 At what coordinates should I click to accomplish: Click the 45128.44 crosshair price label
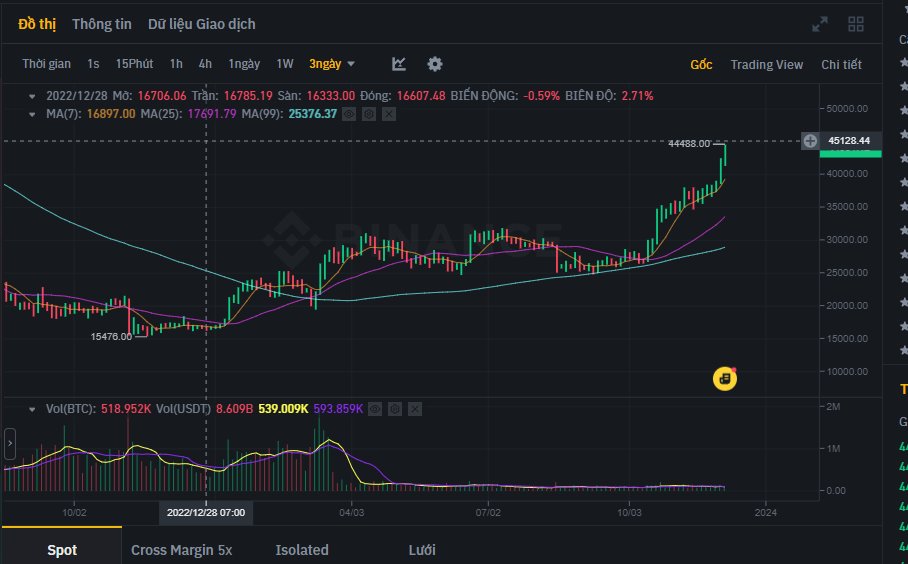(849, 141)
